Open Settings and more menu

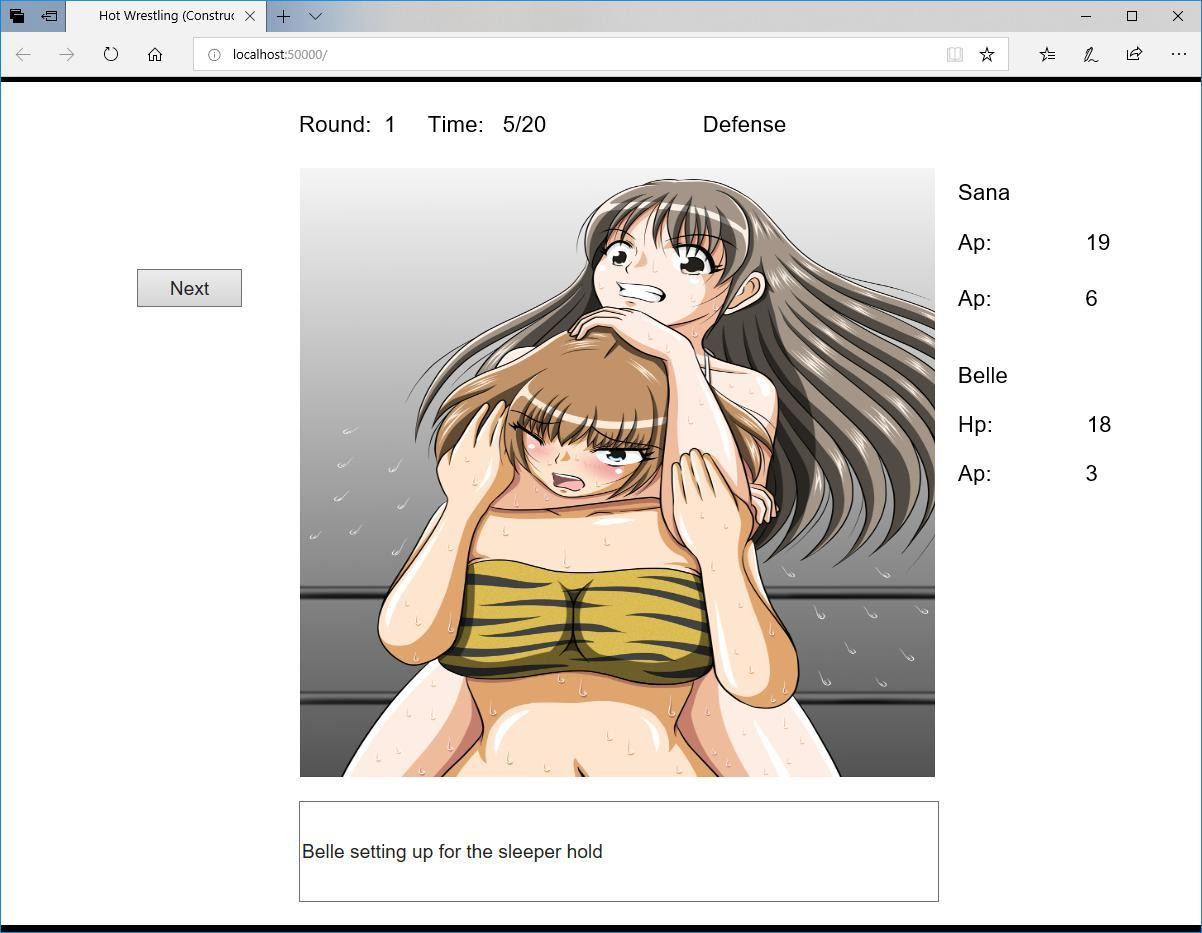click(x=1178, y=54)
